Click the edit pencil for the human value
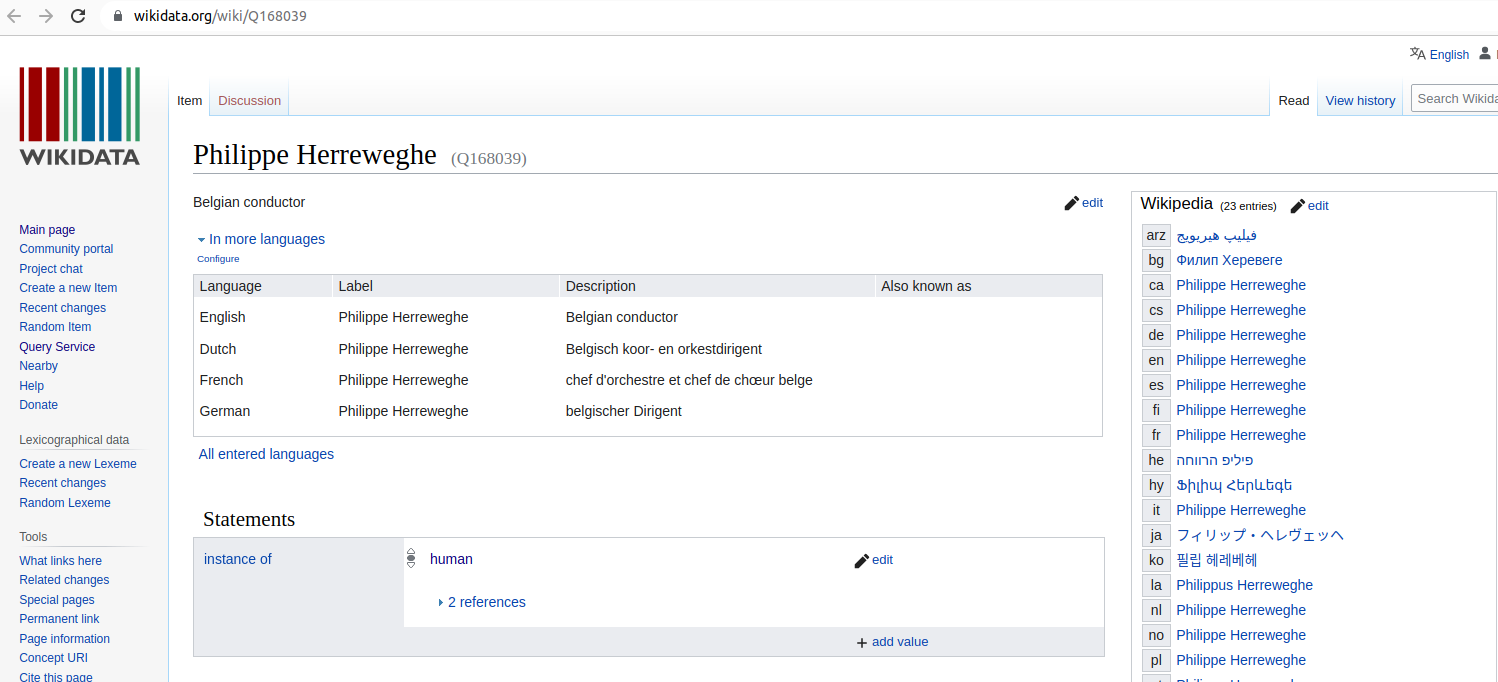This screenshot has height=682, width=1498. point(862,561)
